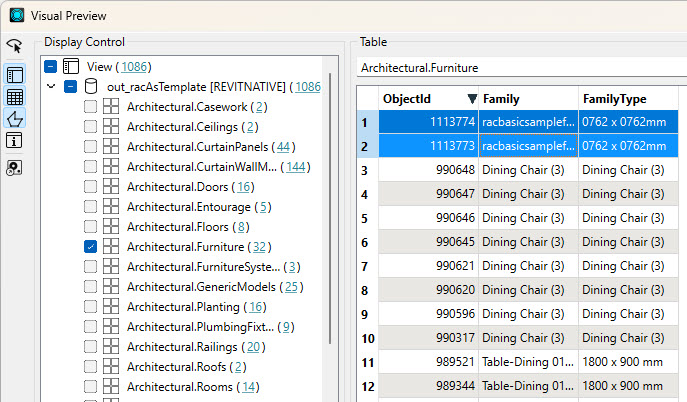Open the 44 count link for CurtainPanels

(283, 147)
